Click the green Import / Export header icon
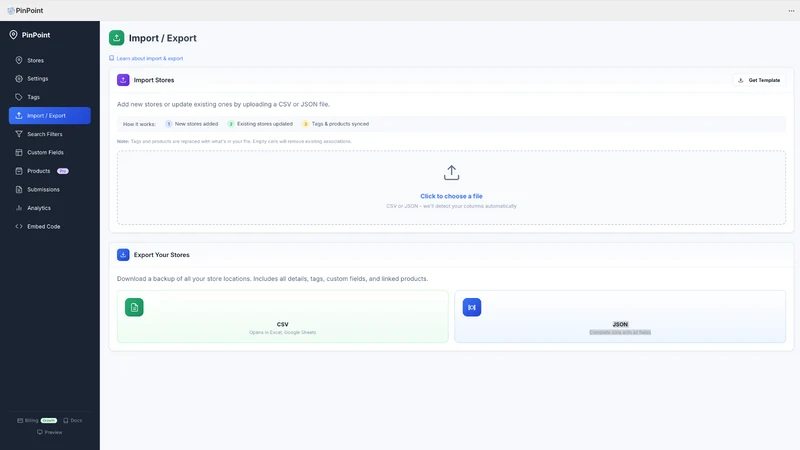The width and height of the screenshot is (800, 450). click(116, 38)
